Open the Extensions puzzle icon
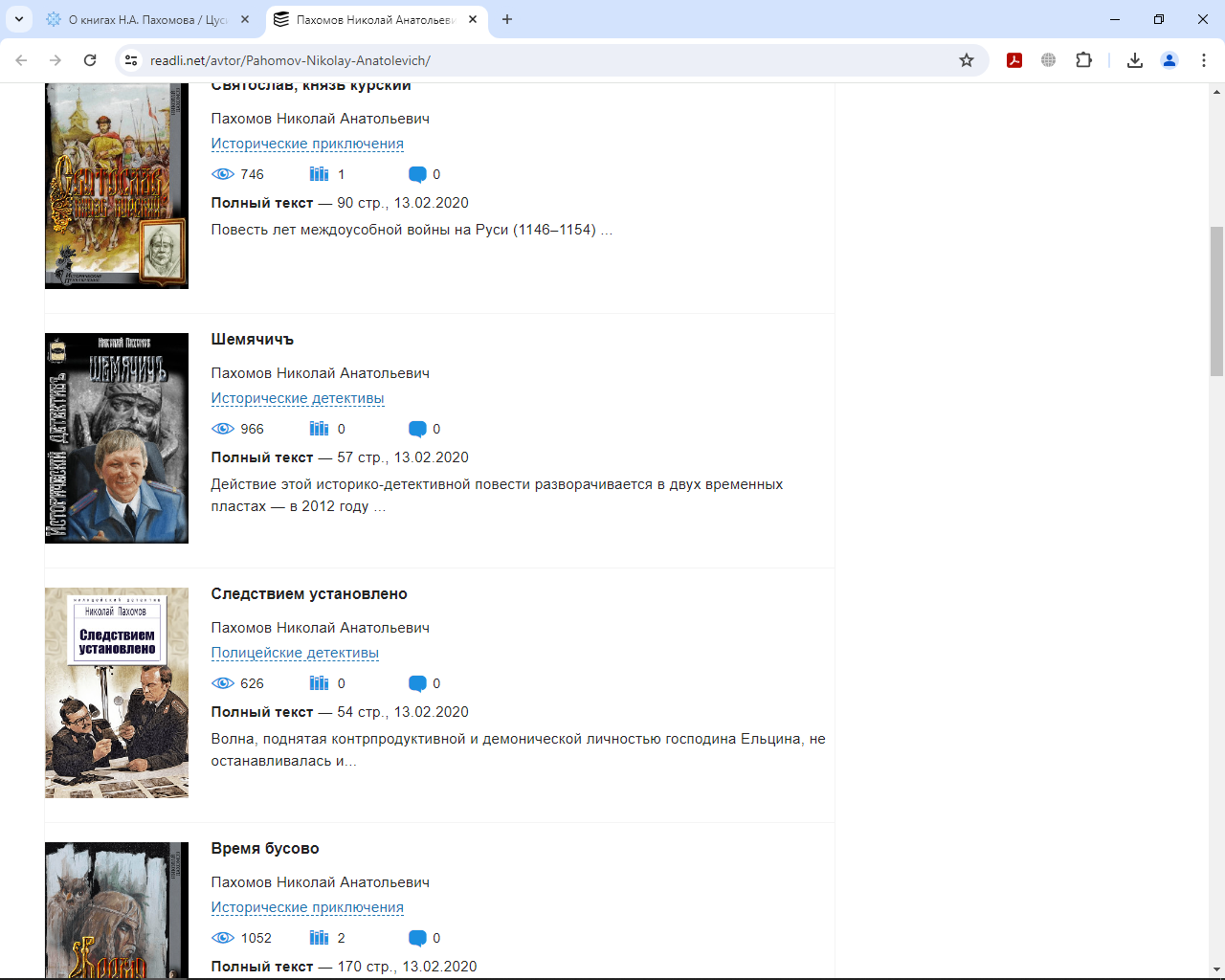 [1083, 60]
